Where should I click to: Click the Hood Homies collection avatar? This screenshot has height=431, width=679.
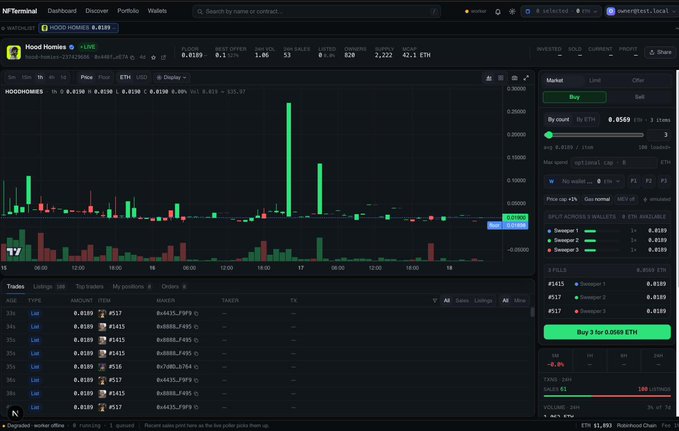point(14,52)
